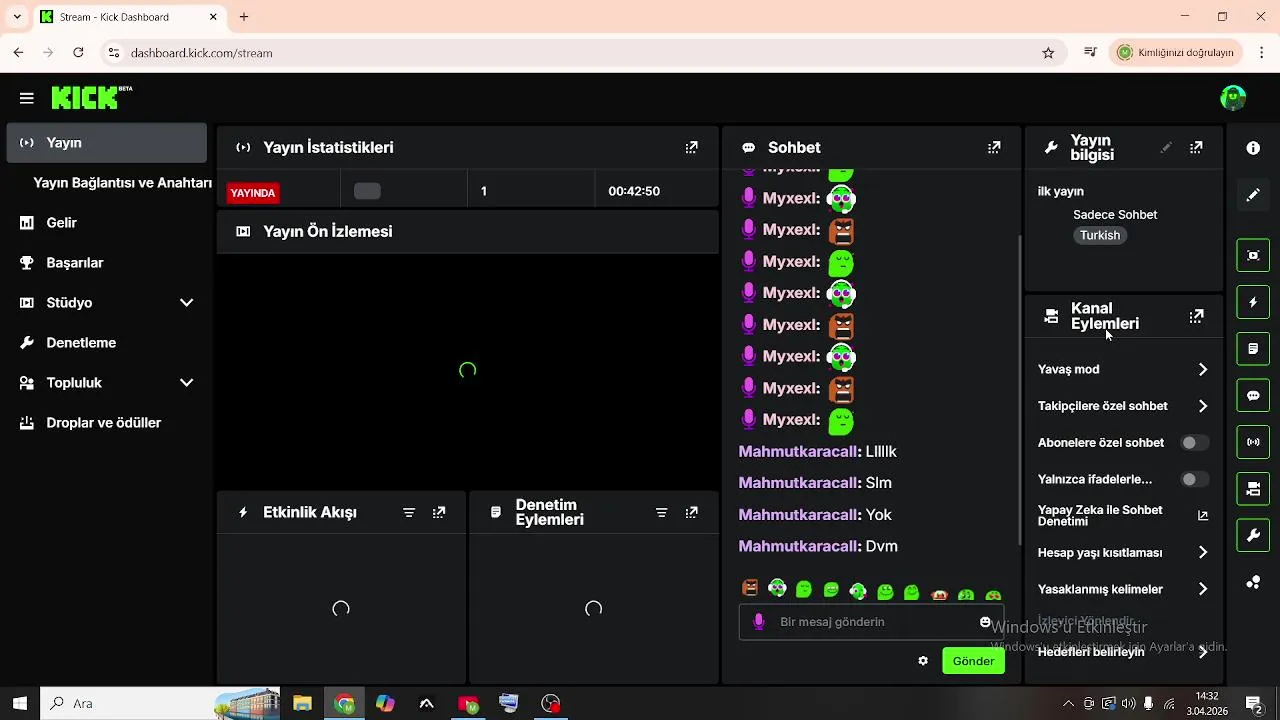
Task: Toggle activity feed lightning panel in right rail
Action: click(1253, 302)
